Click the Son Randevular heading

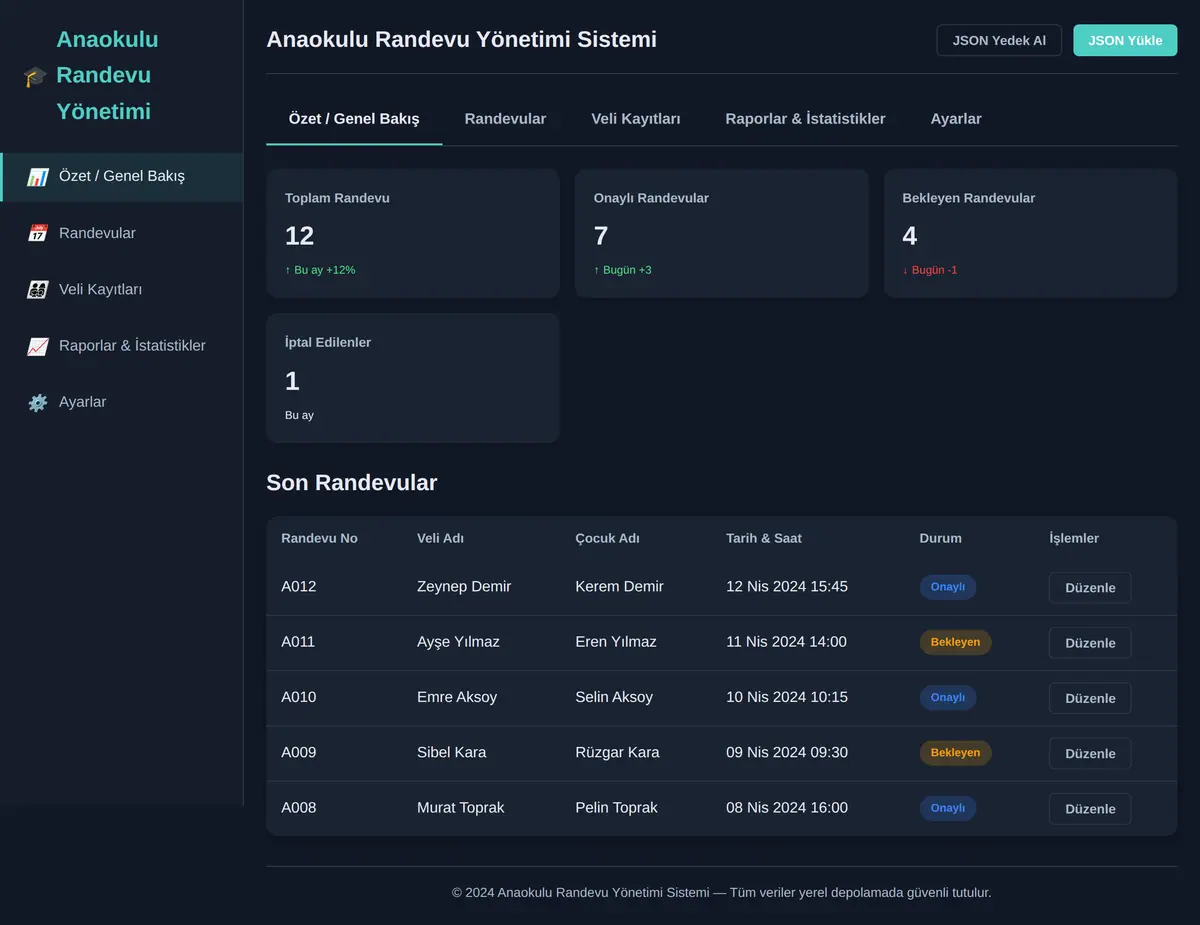tap(352, 483)
